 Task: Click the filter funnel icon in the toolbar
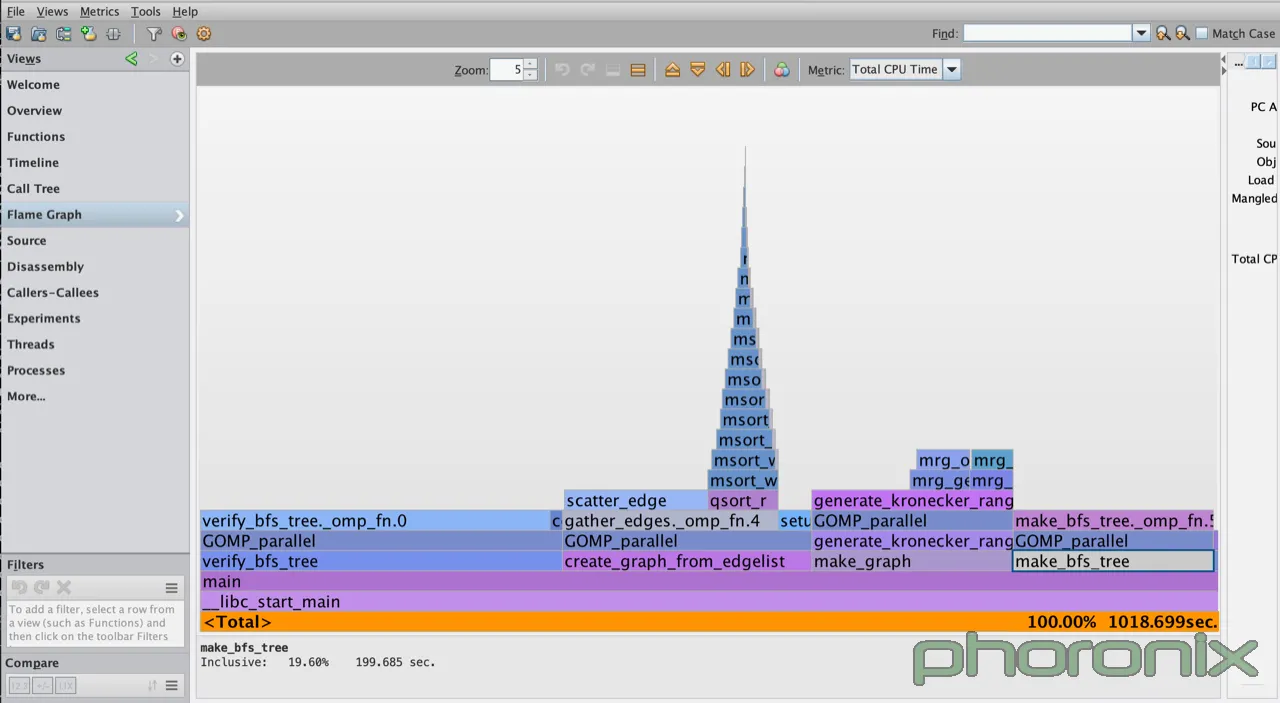tap(154, 34)
